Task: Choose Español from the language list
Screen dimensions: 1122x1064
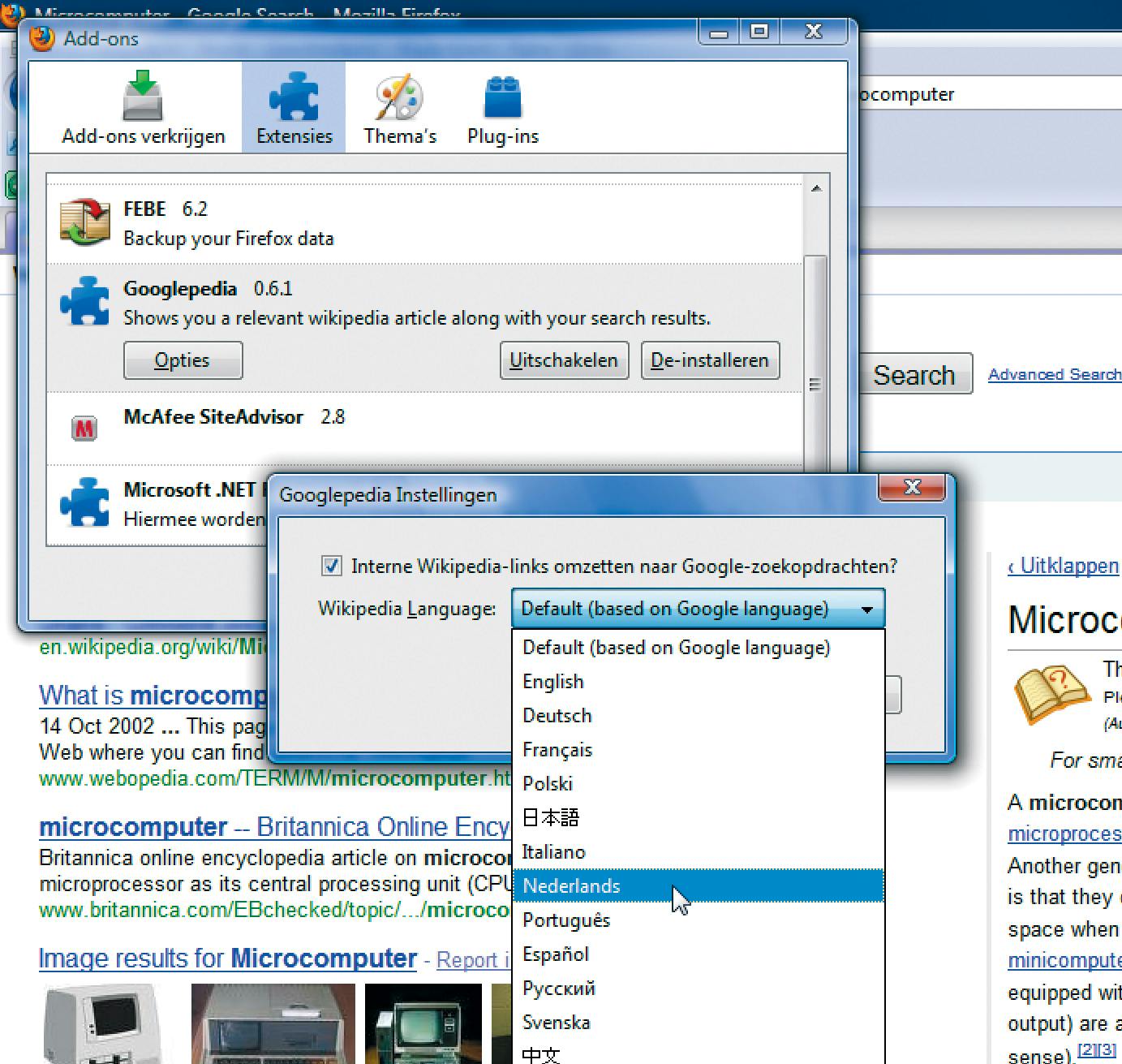Action: [x=698, y=954]
